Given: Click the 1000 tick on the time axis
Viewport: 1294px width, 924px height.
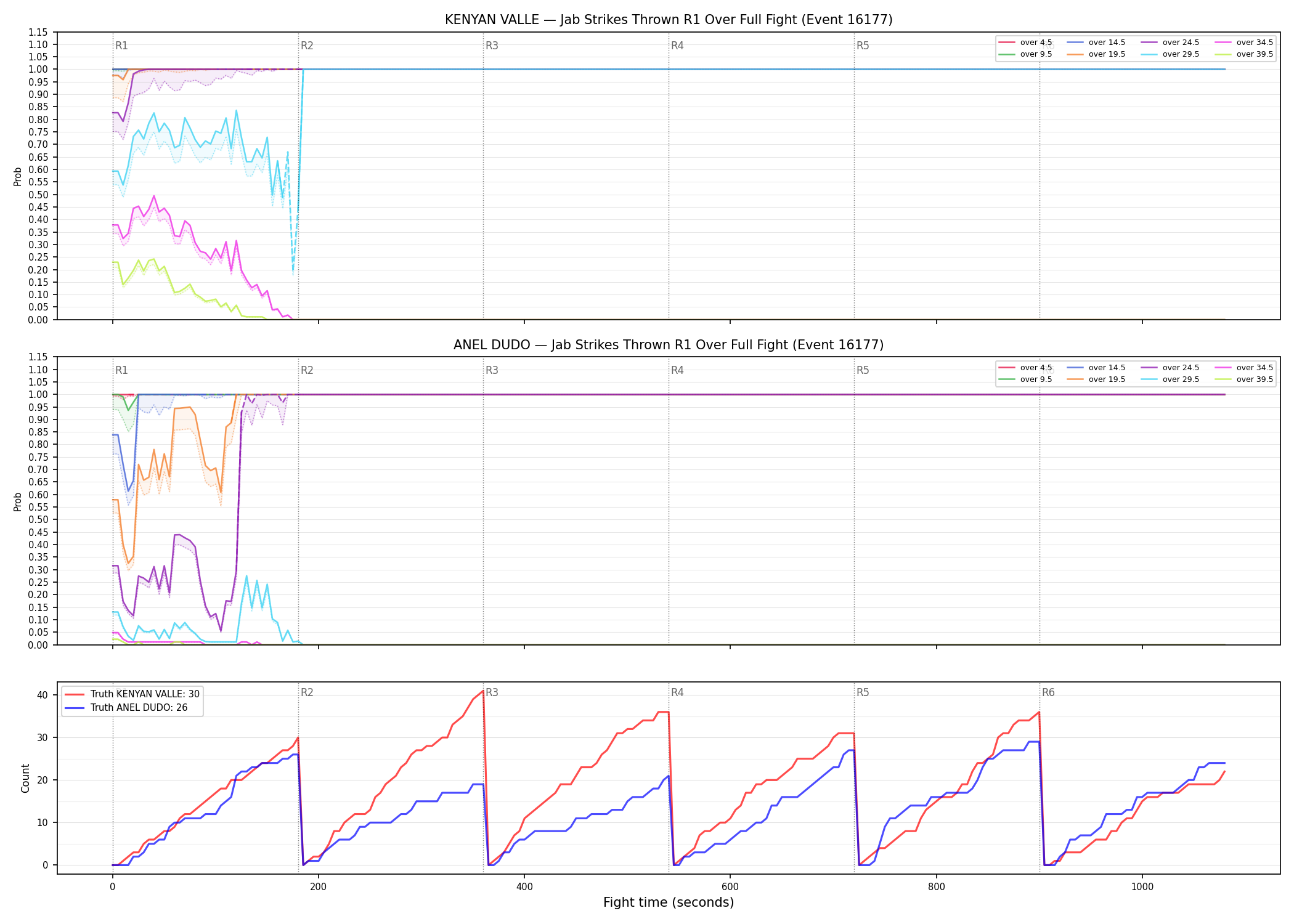Looking at the screenshot, I should pos(1142,887).
